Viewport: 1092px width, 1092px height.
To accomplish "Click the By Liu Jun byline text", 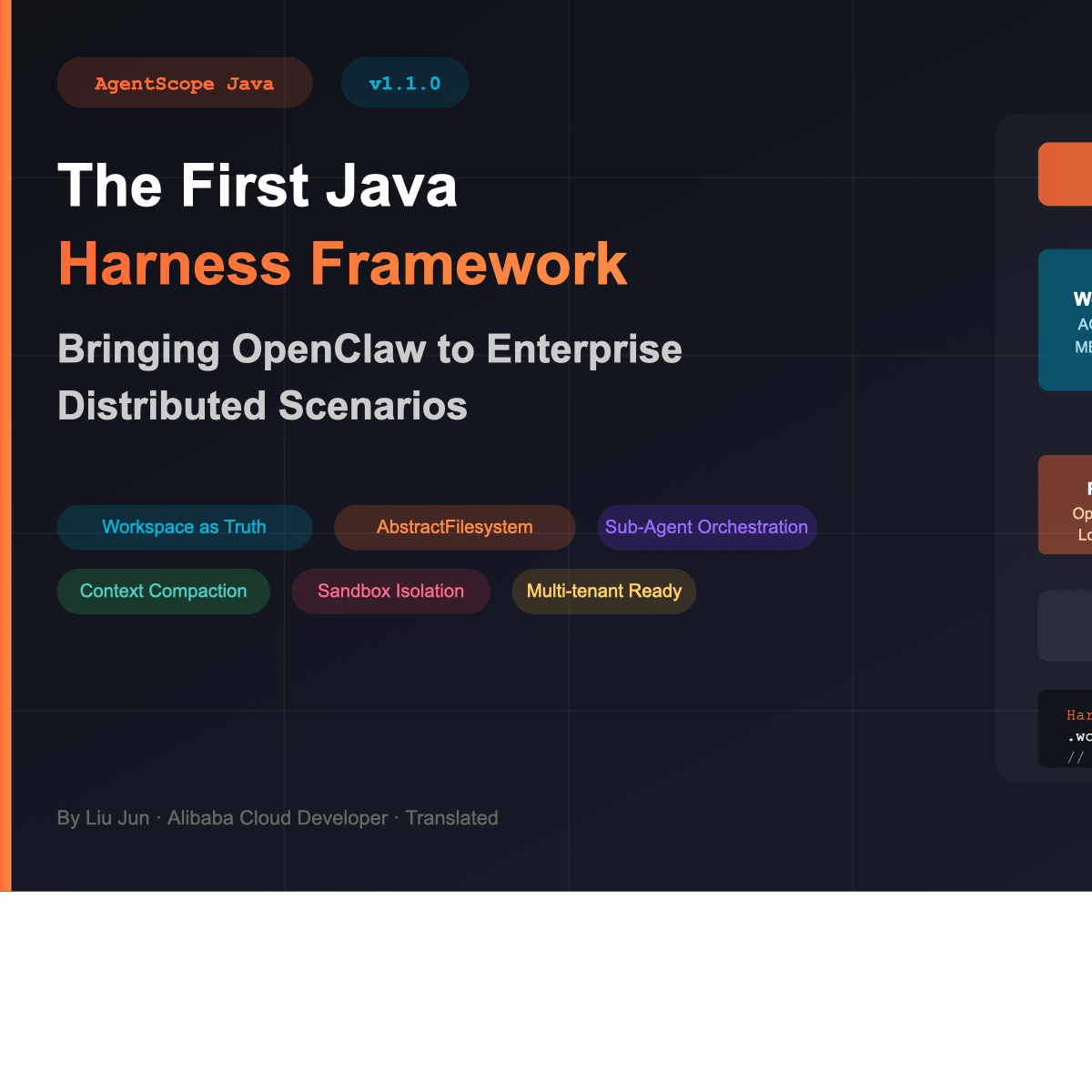I will [x=278, y=818].
